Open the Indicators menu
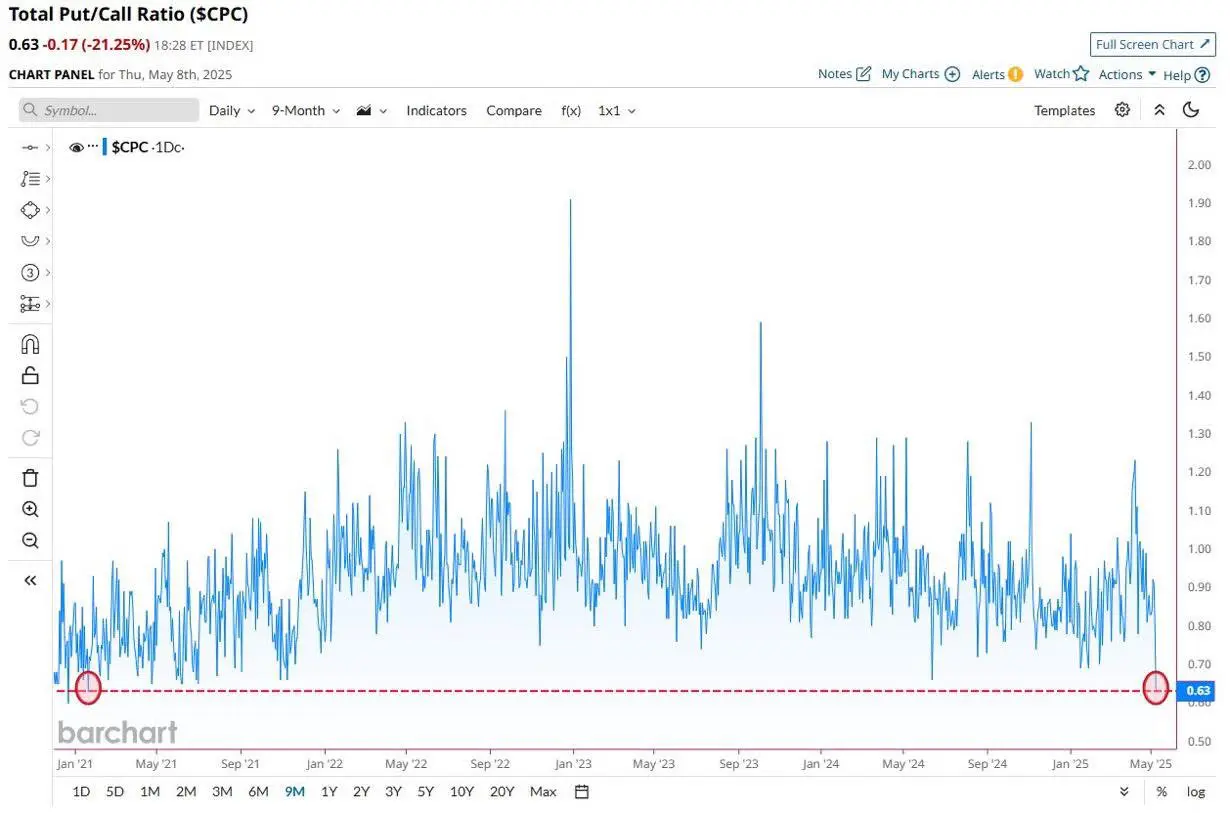This screenshot has height=813, width=1230. coord(436,111)
